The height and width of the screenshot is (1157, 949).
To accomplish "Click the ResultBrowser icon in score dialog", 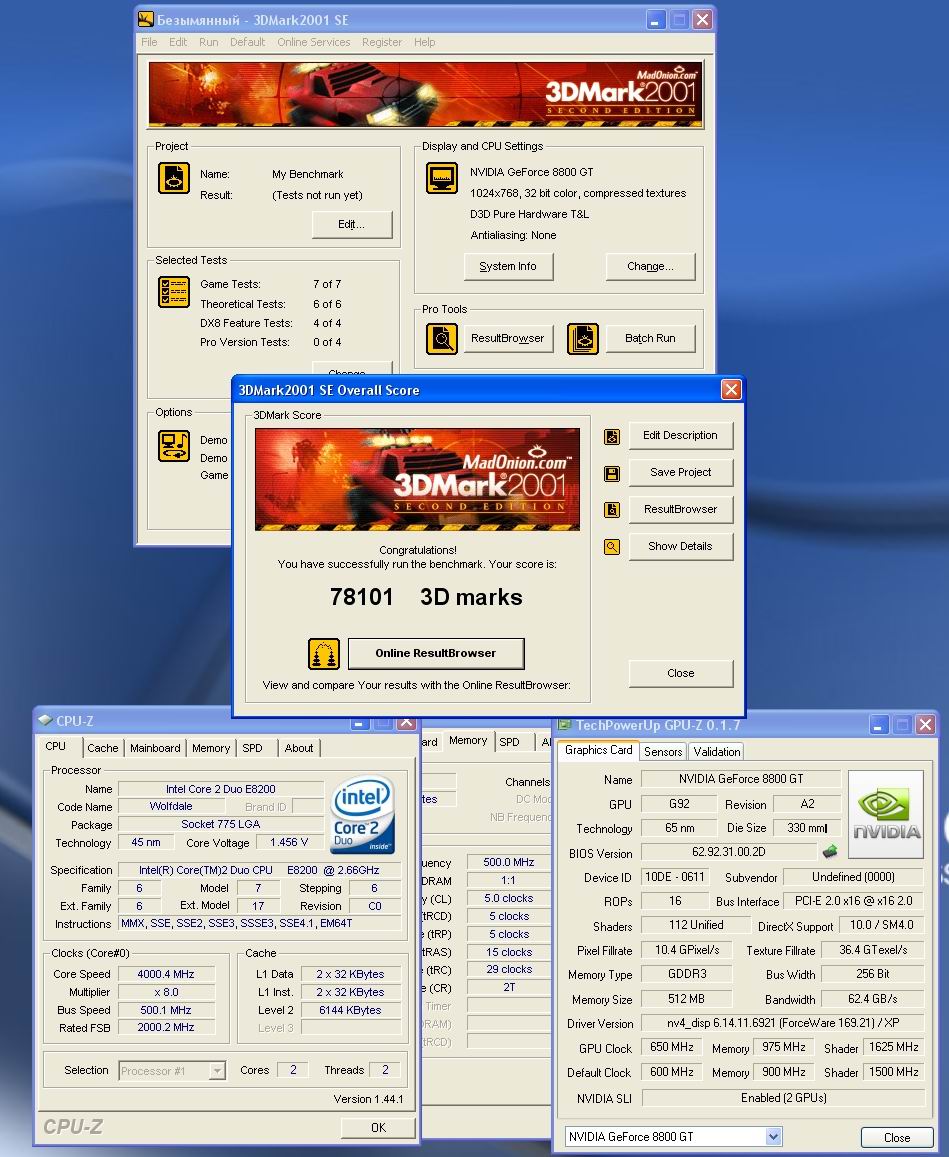I will [x=612, y=510].
